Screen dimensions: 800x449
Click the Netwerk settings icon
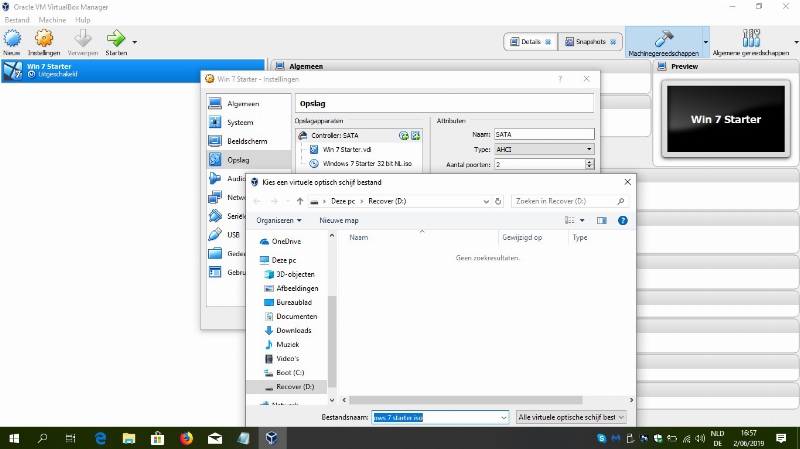click(215, 197)
